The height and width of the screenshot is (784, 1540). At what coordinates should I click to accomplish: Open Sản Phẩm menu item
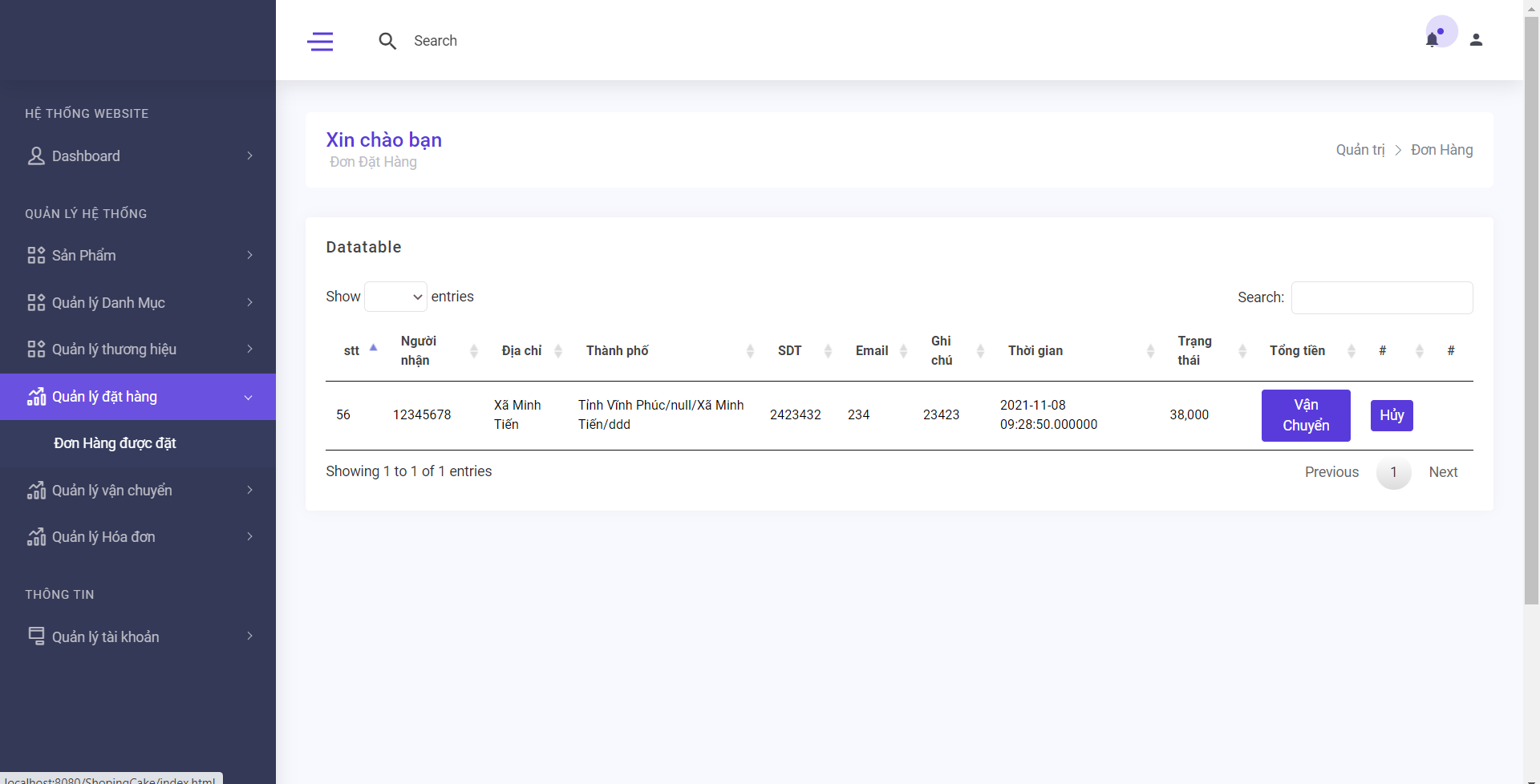coord(138,255)
